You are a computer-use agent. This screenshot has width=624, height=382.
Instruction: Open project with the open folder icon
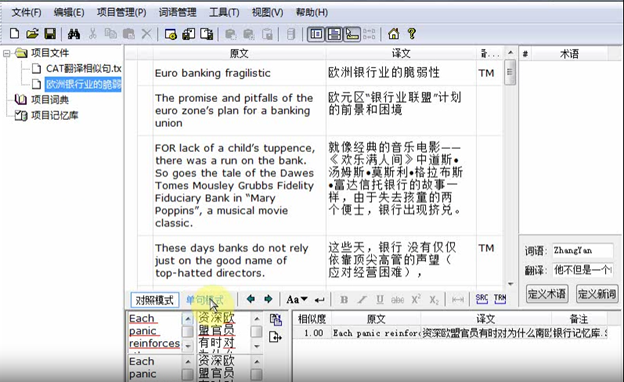(x=32, y=34)
